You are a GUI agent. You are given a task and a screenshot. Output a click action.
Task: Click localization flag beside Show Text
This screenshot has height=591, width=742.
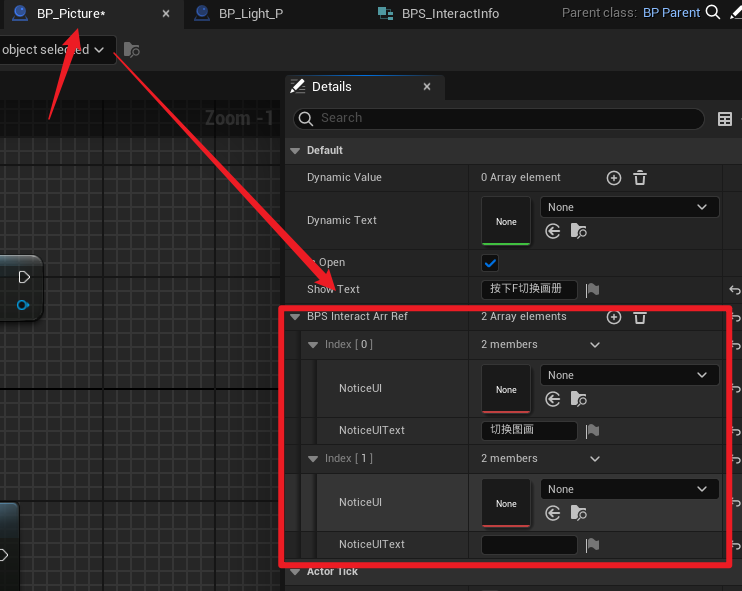[592, 290]
